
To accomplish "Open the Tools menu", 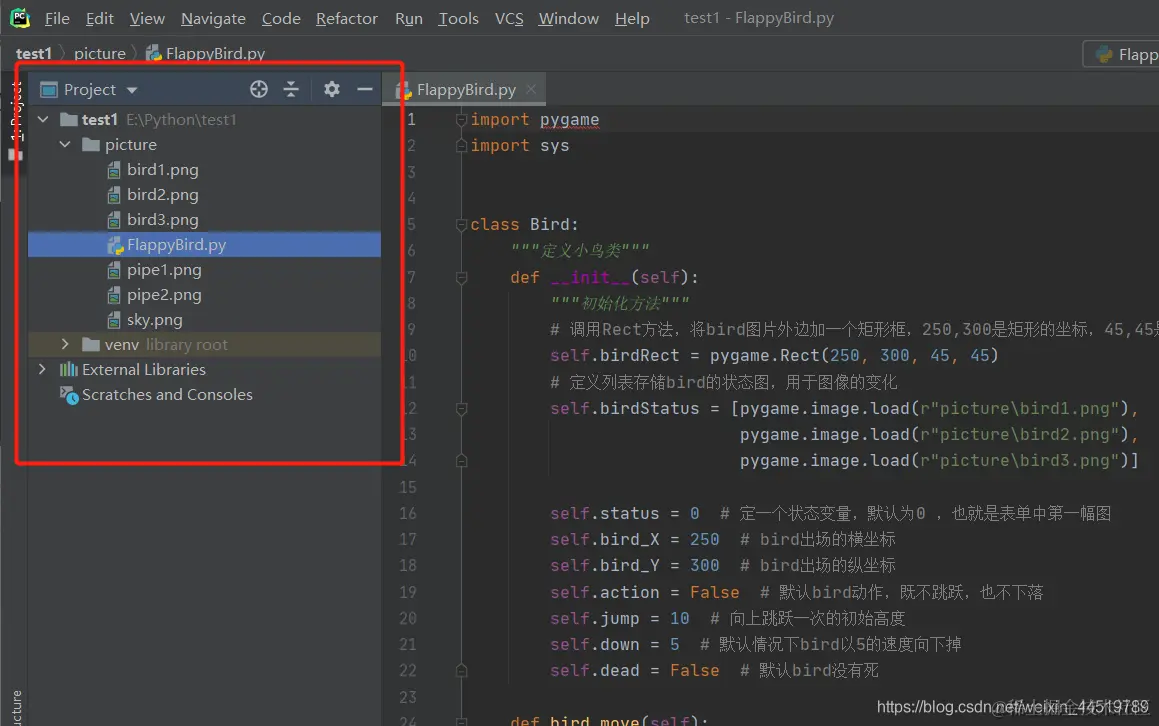I will point(458,18).
